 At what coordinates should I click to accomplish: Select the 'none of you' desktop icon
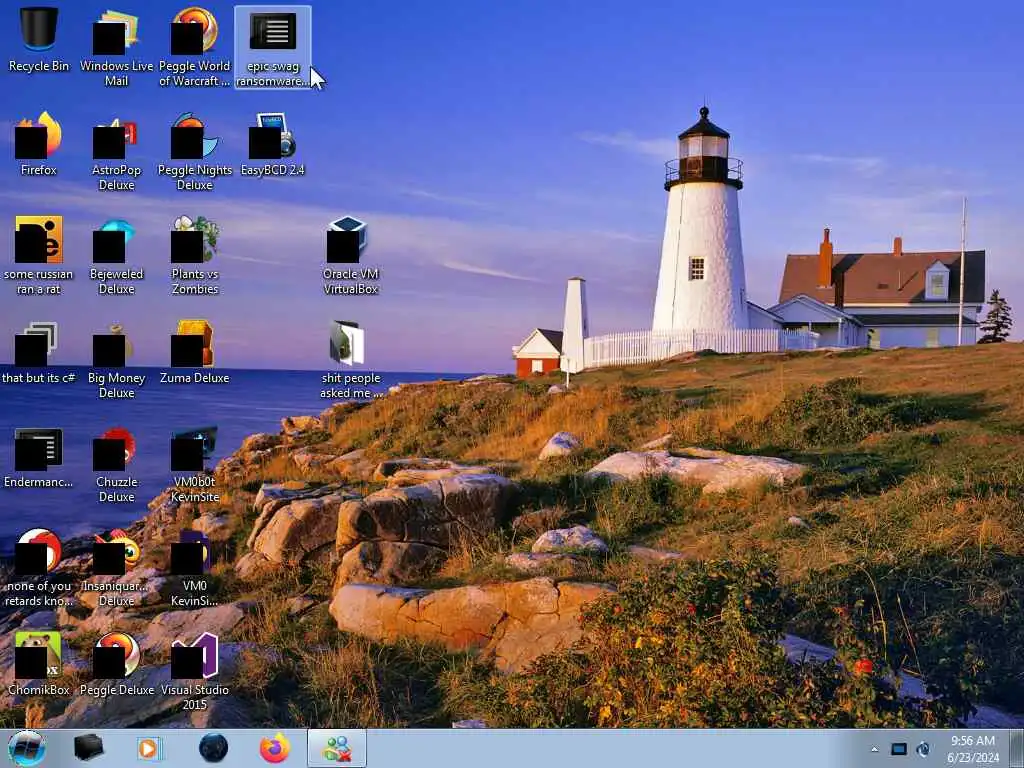point(39,568)
